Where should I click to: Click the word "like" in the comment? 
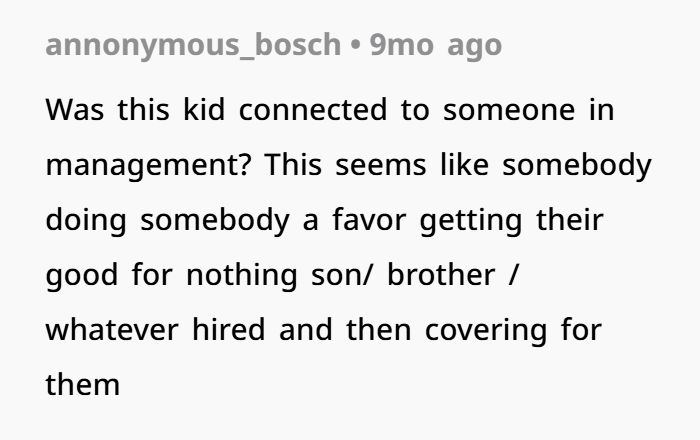(x=464, y=164)
